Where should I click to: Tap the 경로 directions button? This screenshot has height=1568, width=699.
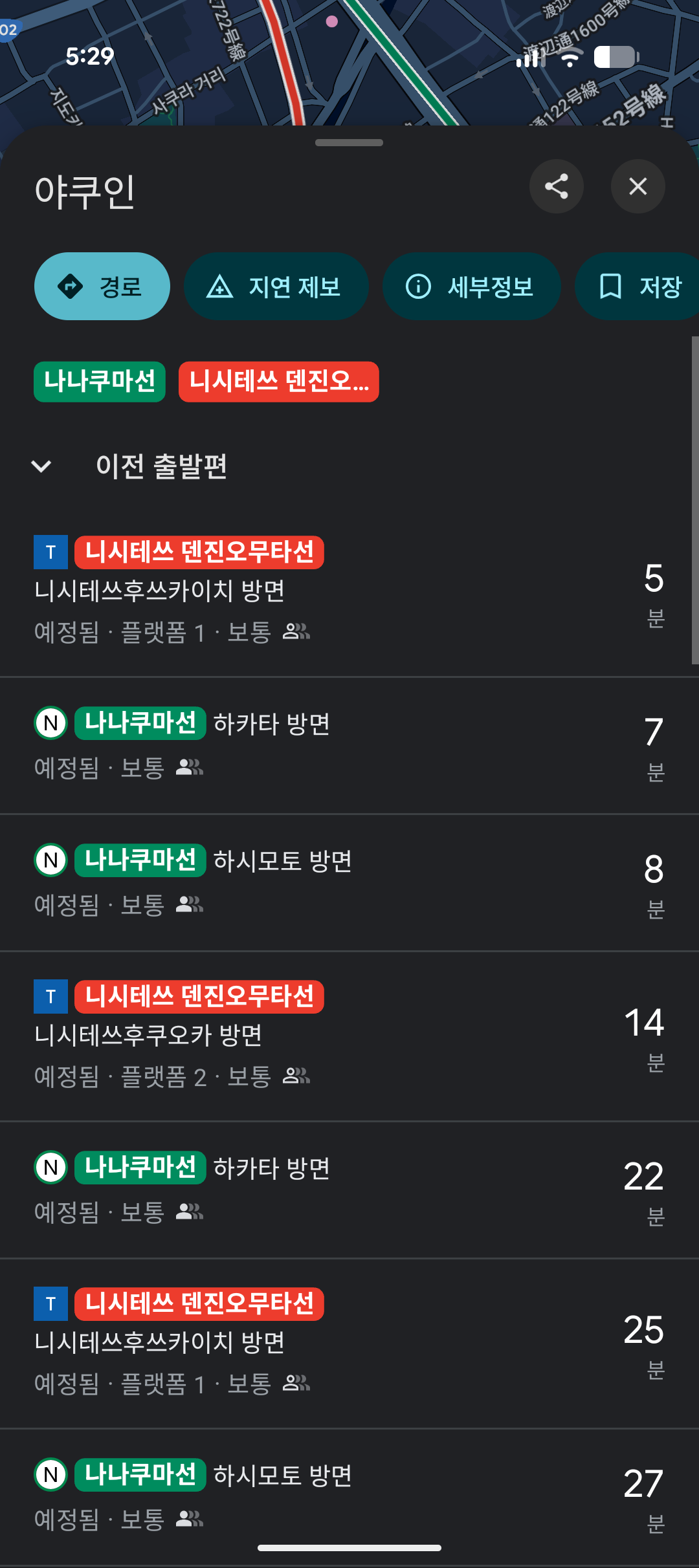102,286
